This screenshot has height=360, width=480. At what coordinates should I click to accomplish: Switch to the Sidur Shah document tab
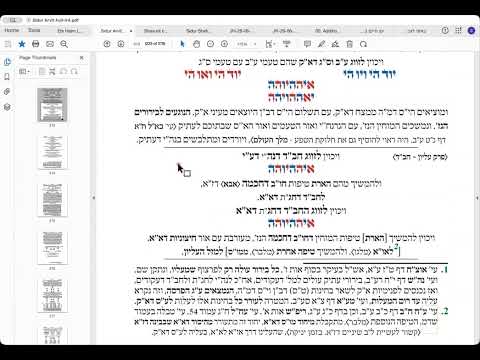click(198, 31)
